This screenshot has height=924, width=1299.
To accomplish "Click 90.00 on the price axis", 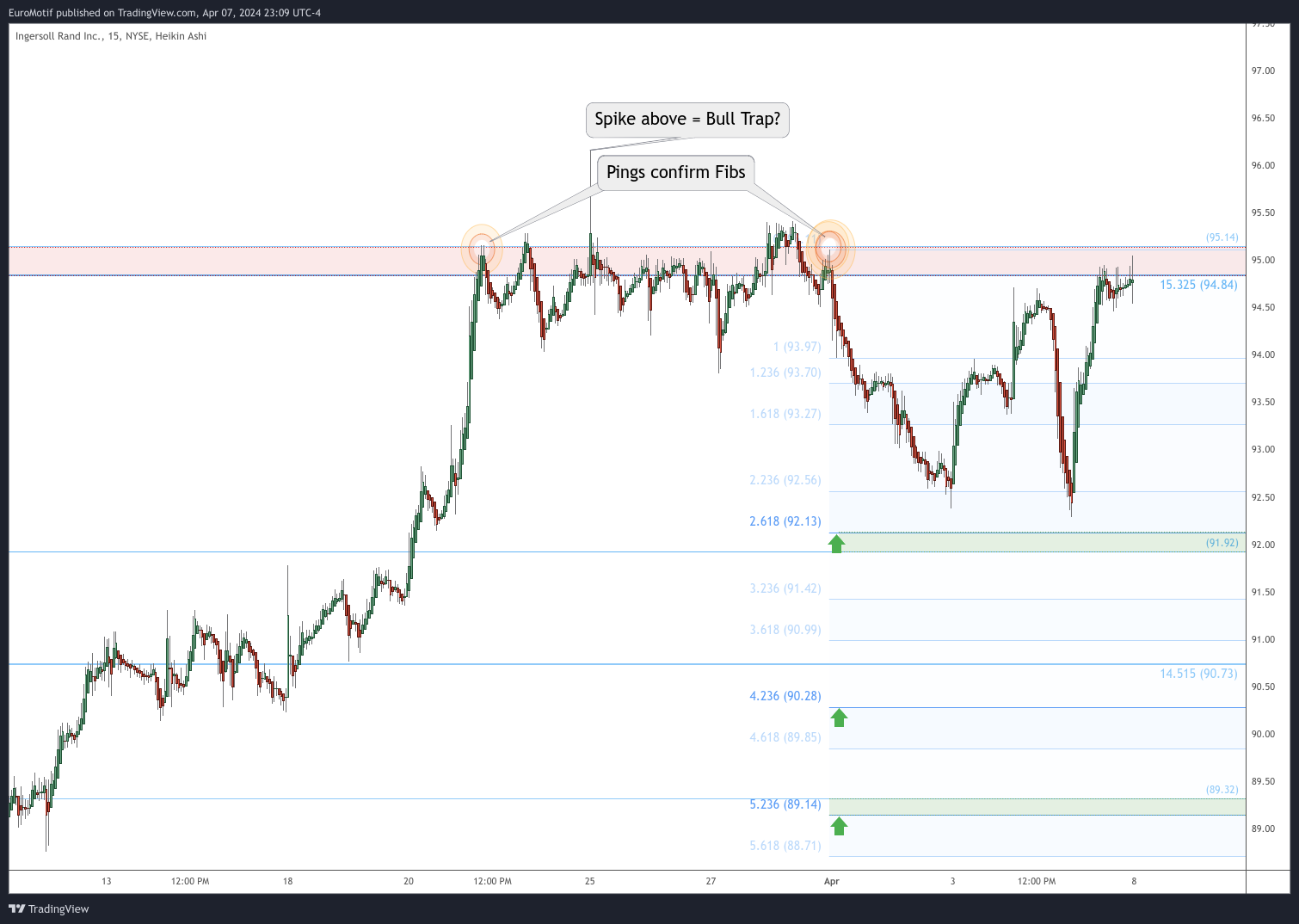I will tap(1263, 734).
